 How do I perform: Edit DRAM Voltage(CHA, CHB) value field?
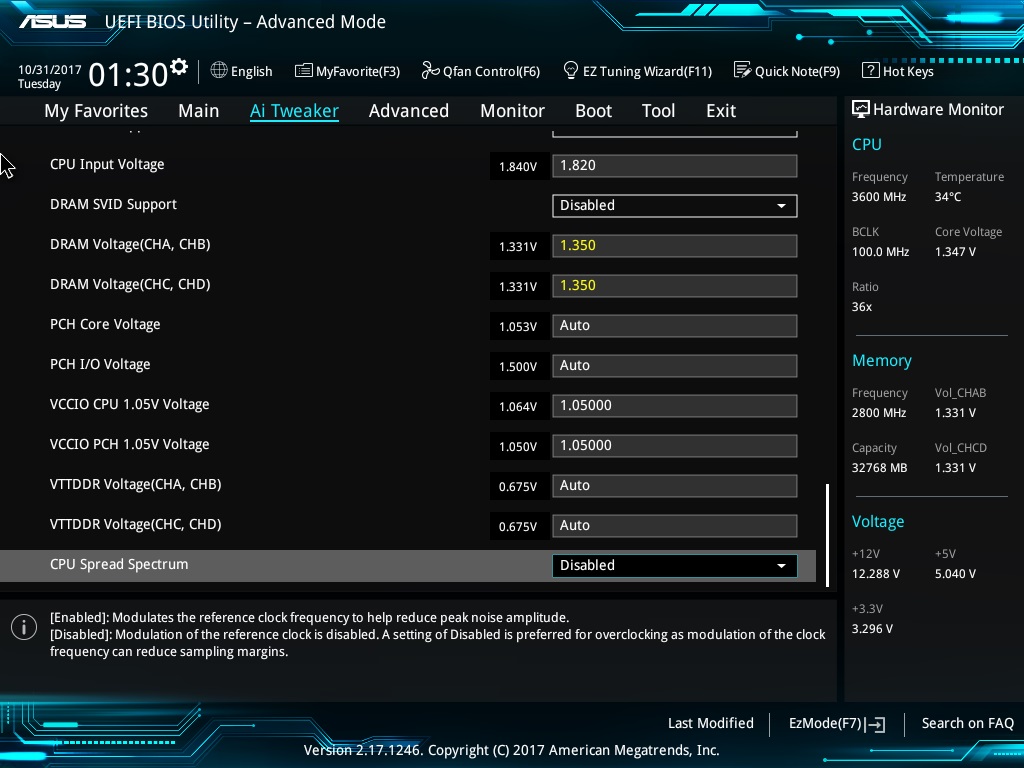pos(675,246)
